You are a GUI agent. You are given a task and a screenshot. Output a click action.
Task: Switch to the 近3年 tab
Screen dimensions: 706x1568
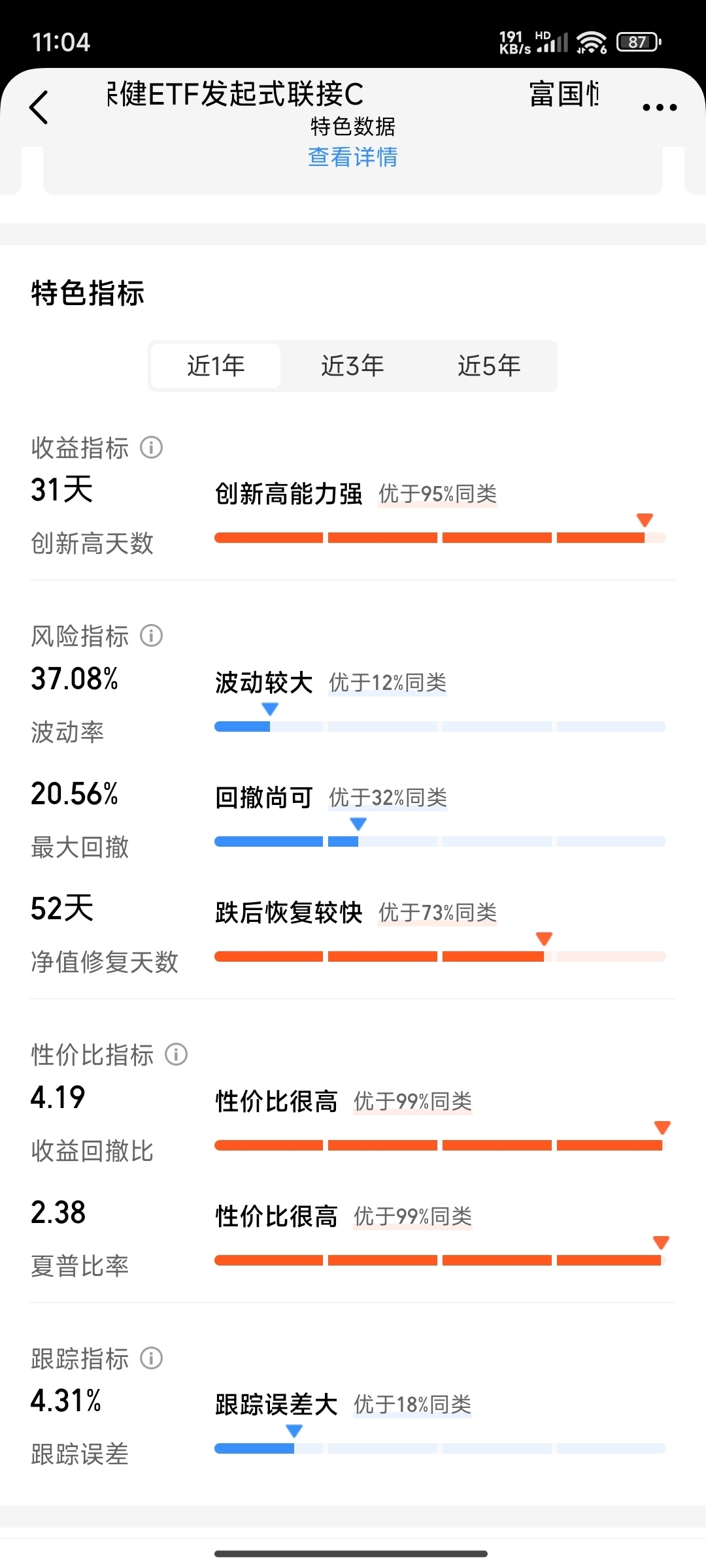352,366
